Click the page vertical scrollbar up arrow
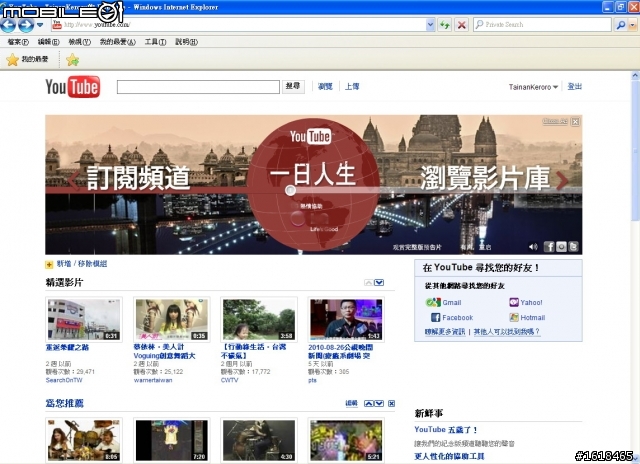The height and width of the screenshot is (464, 640). point(635,75)
